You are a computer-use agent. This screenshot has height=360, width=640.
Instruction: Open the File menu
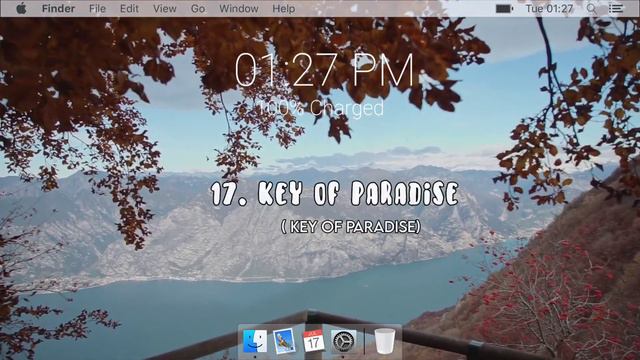pos(97,9)
